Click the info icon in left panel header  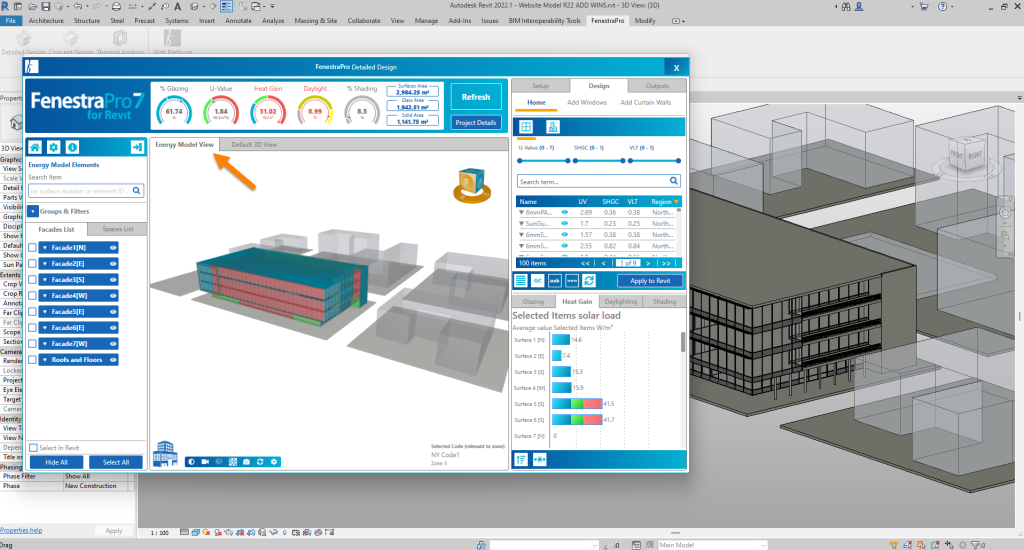pyautogui.click(x=72, y=147)
